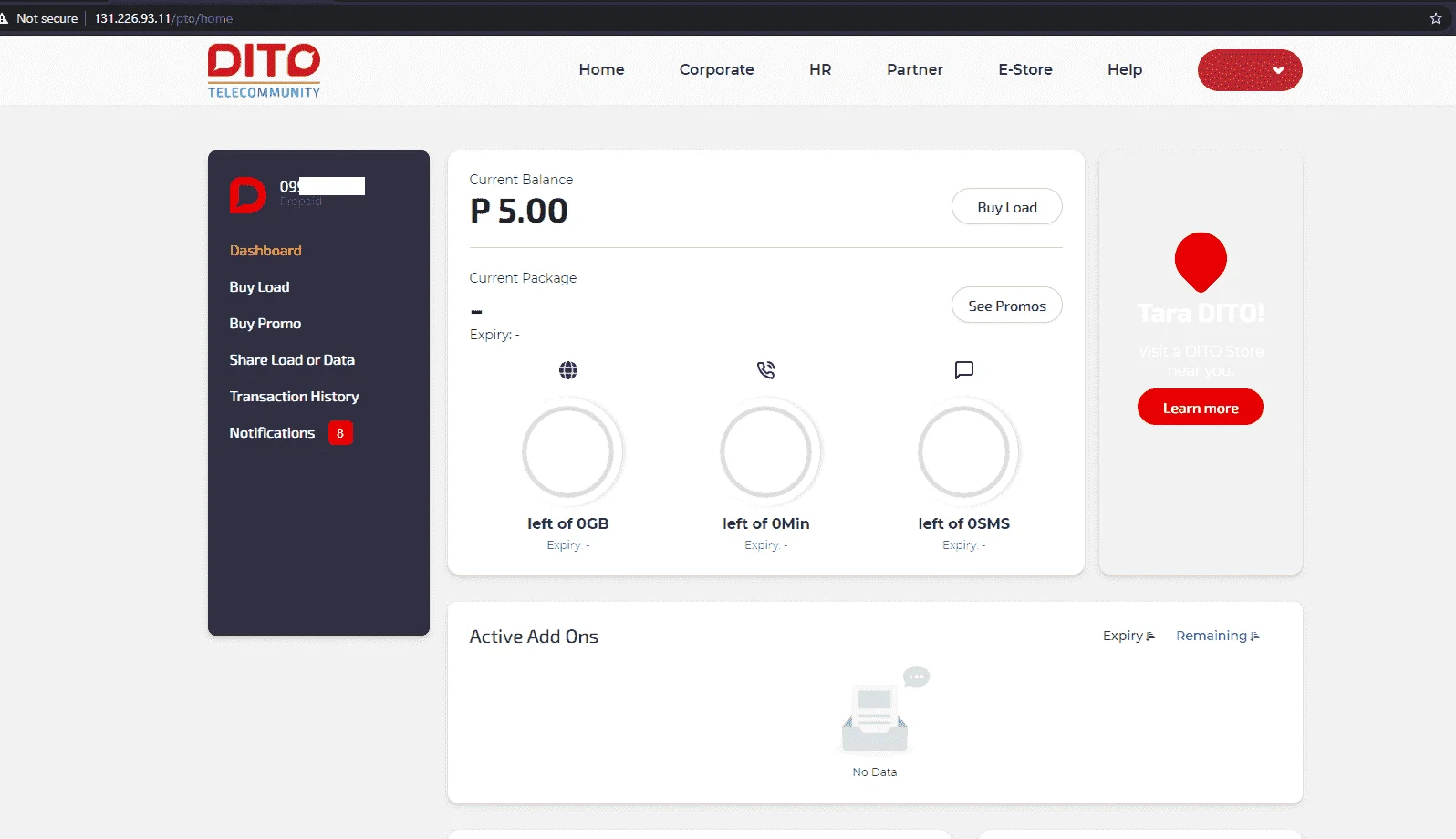This screenshot has width=1456, height=839.
Task: Click the globe data usage icon
Action: click(568, 370)
